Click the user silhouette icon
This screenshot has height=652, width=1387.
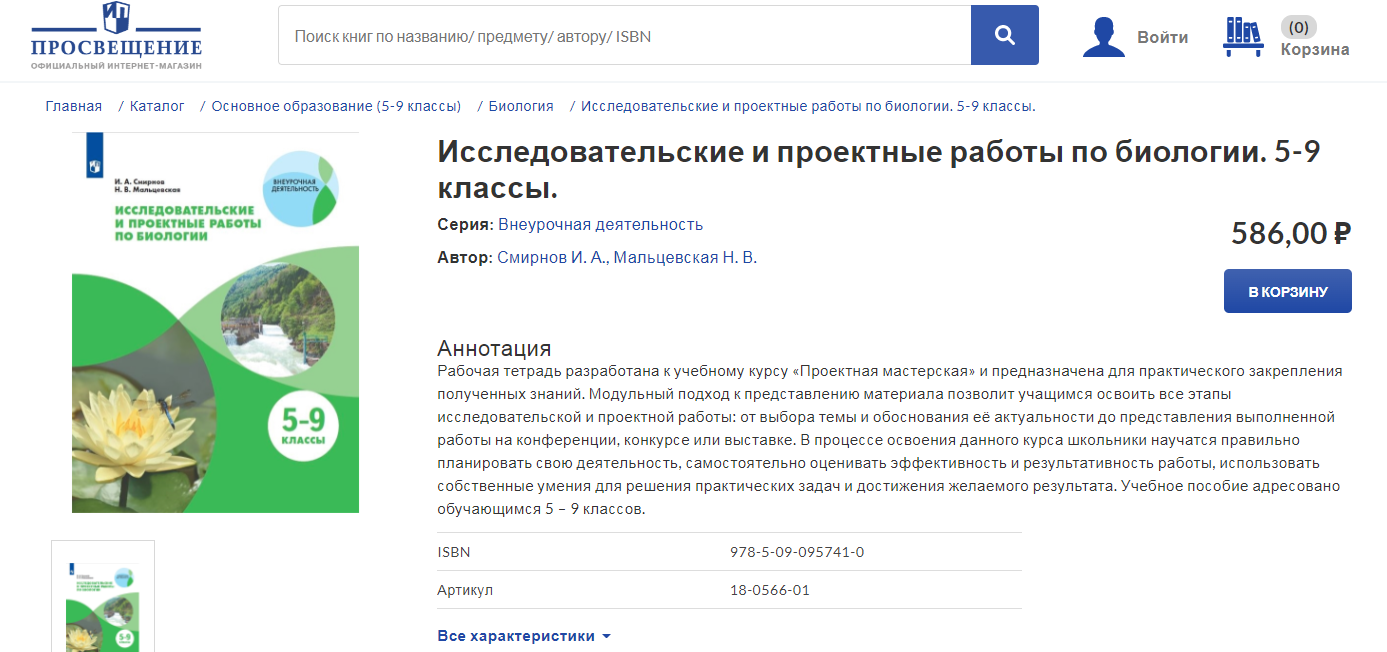(x=1103, y=37)
